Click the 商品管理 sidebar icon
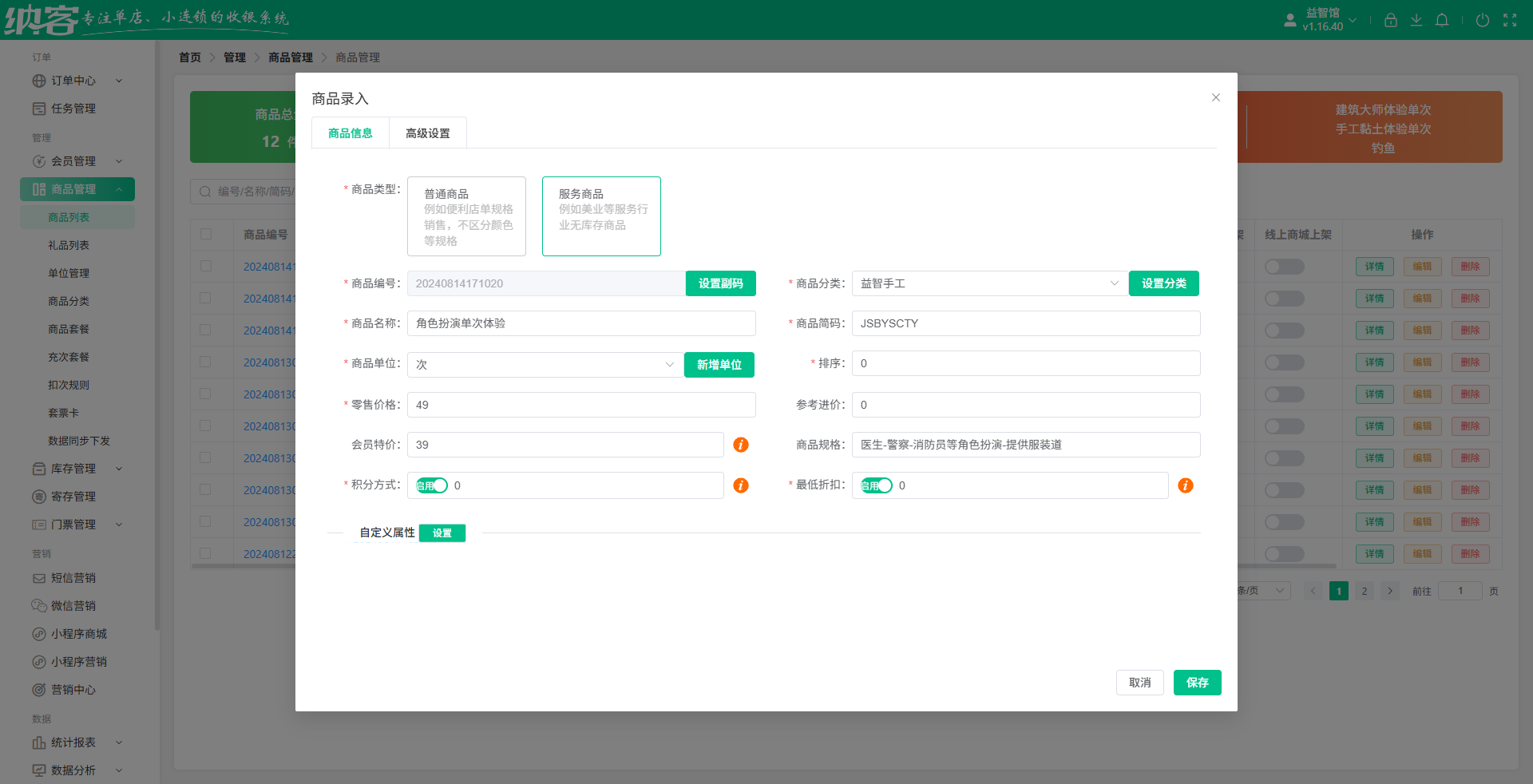1533x784 pixels. click(39, 189)
